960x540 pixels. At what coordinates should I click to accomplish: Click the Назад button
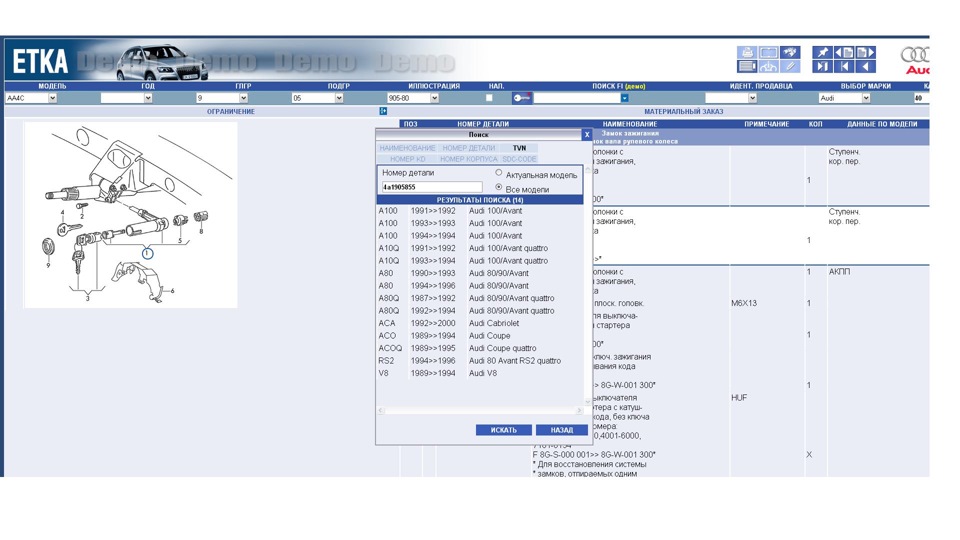561,430
